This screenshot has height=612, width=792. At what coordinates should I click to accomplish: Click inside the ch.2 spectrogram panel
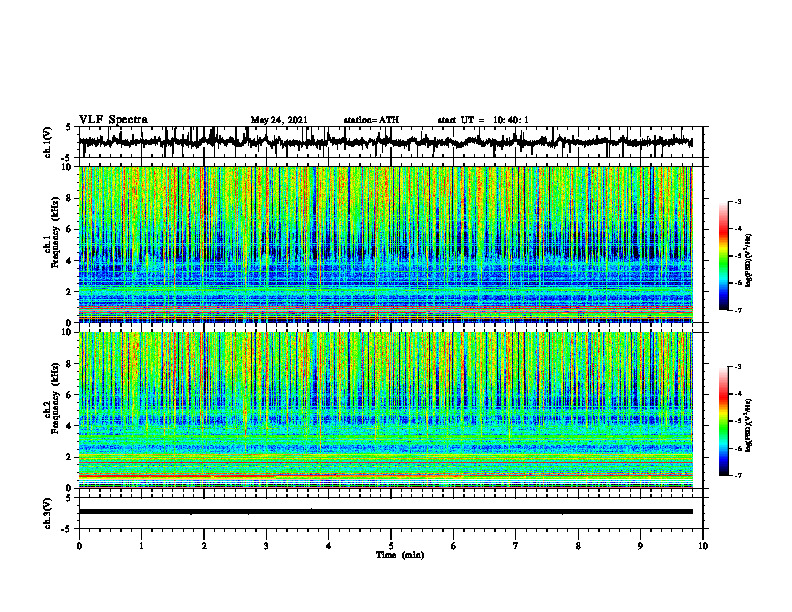tap(385, 410)
